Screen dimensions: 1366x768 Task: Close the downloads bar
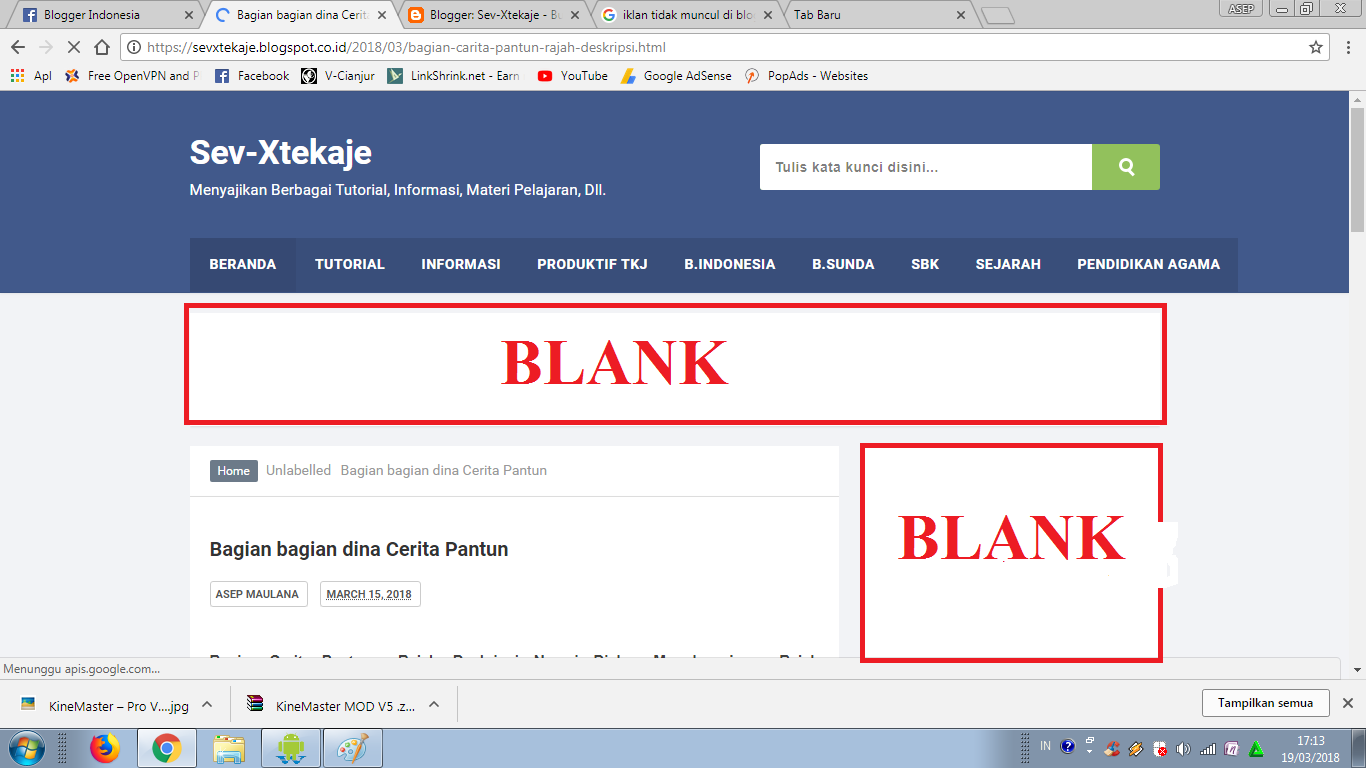tap(1347, 703)
